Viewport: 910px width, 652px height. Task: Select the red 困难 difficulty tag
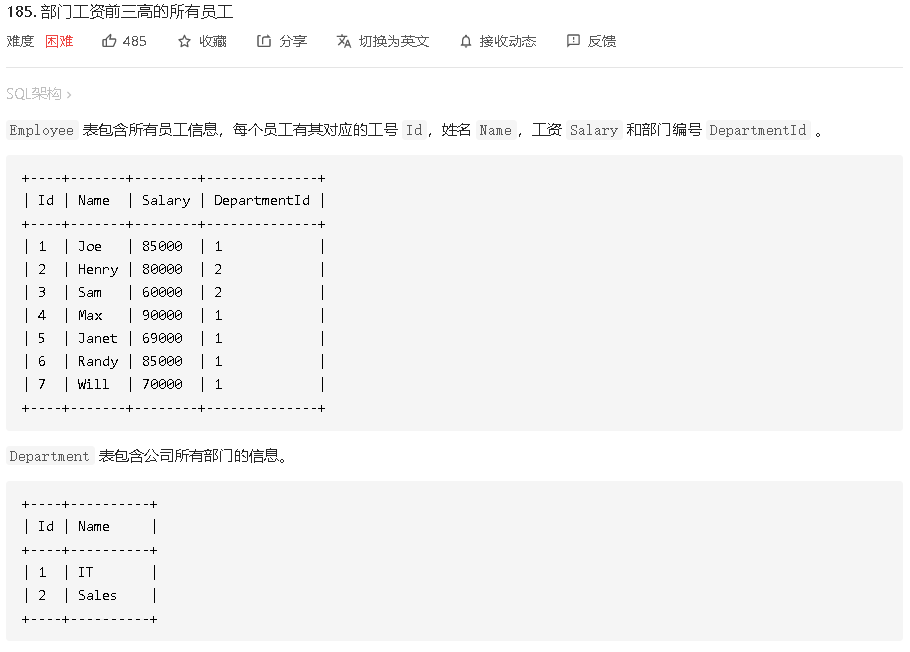pyautogui.click(x=59, y=42)
